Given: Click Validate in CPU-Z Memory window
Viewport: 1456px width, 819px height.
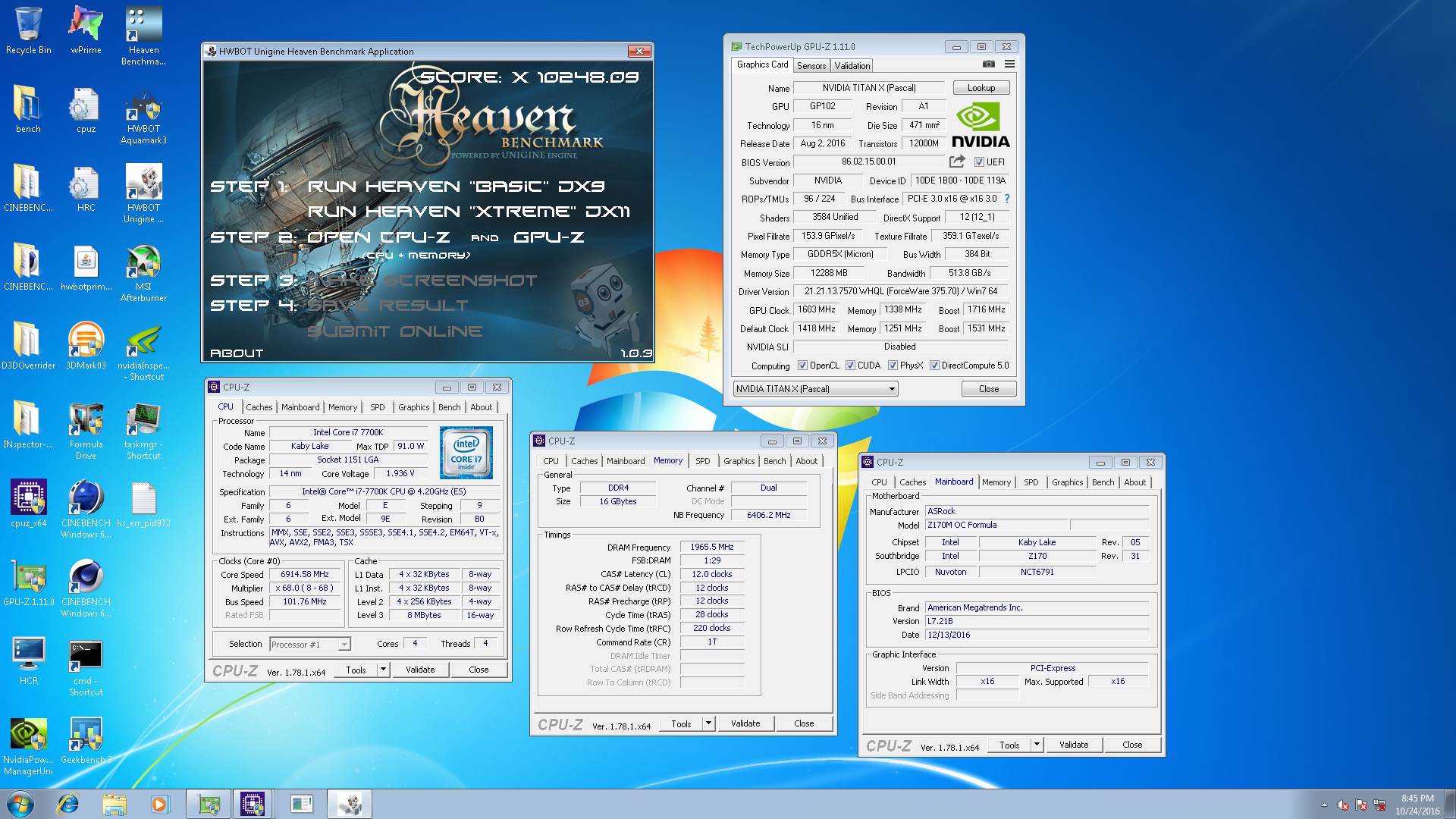Looking at the screenshot, I should [745, 723].
